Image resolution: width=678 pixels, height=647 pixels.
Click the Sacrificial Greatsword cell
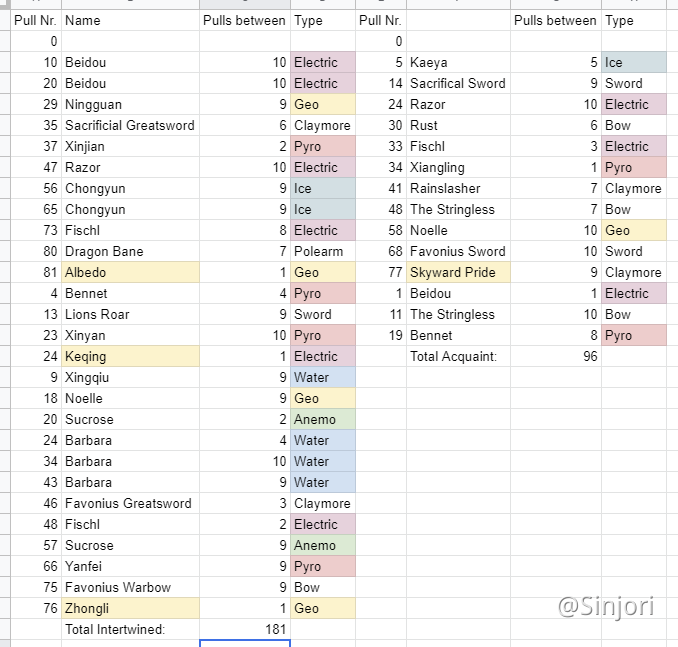pos(130,125)
